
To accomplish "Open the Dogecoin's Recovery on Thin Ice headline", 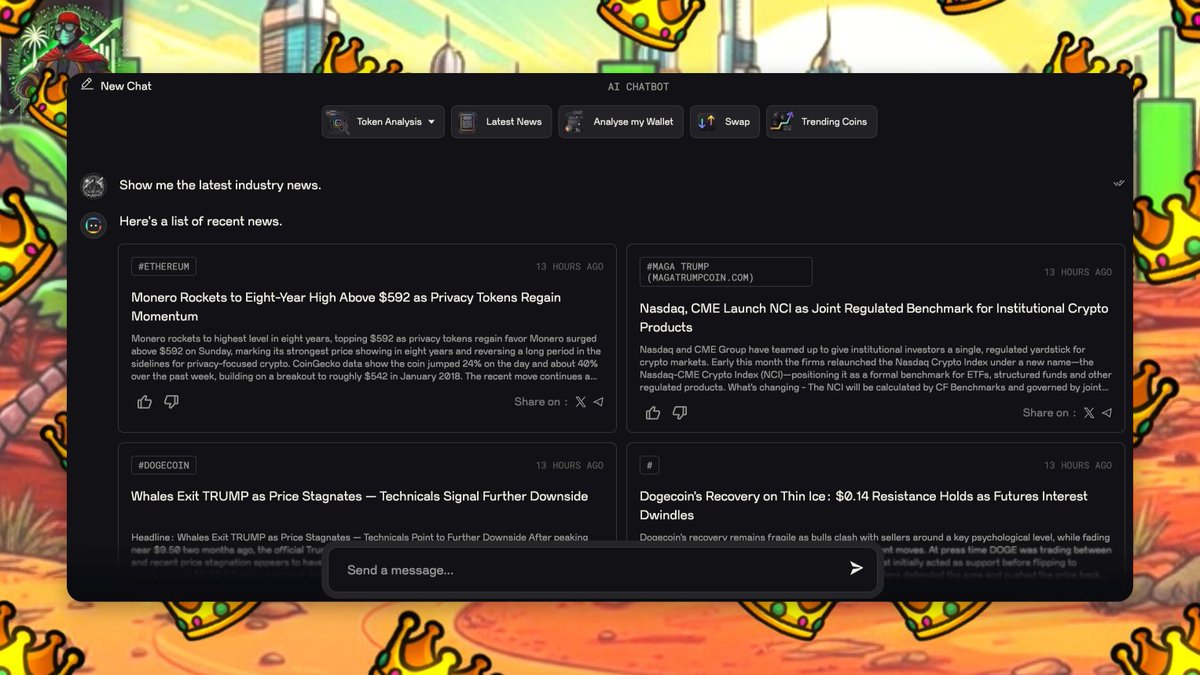I will pyautogui.click(x=864, y=505).
